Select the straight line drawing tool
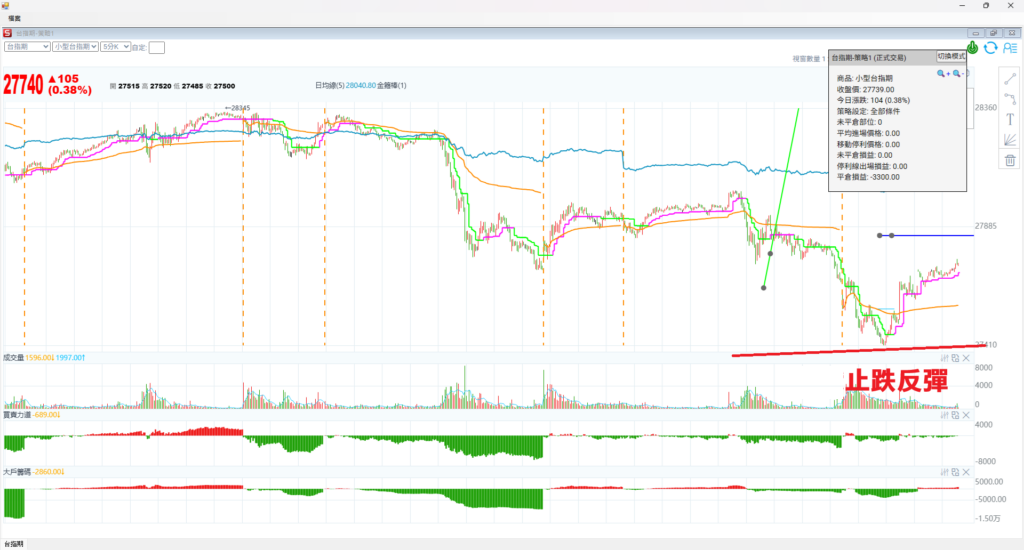 click(1010, 78)
